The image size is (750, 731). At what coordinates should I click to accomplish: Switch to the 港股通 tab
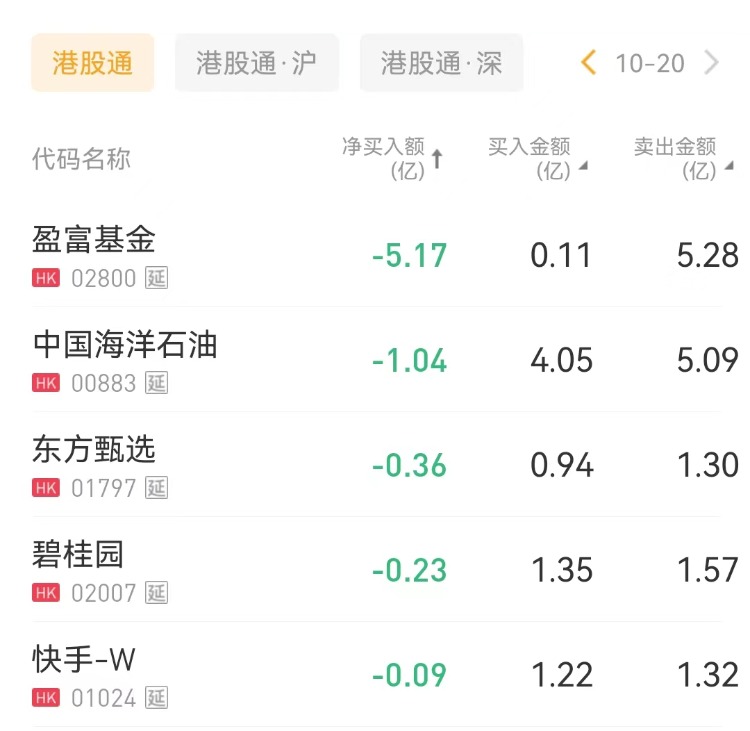93,63
